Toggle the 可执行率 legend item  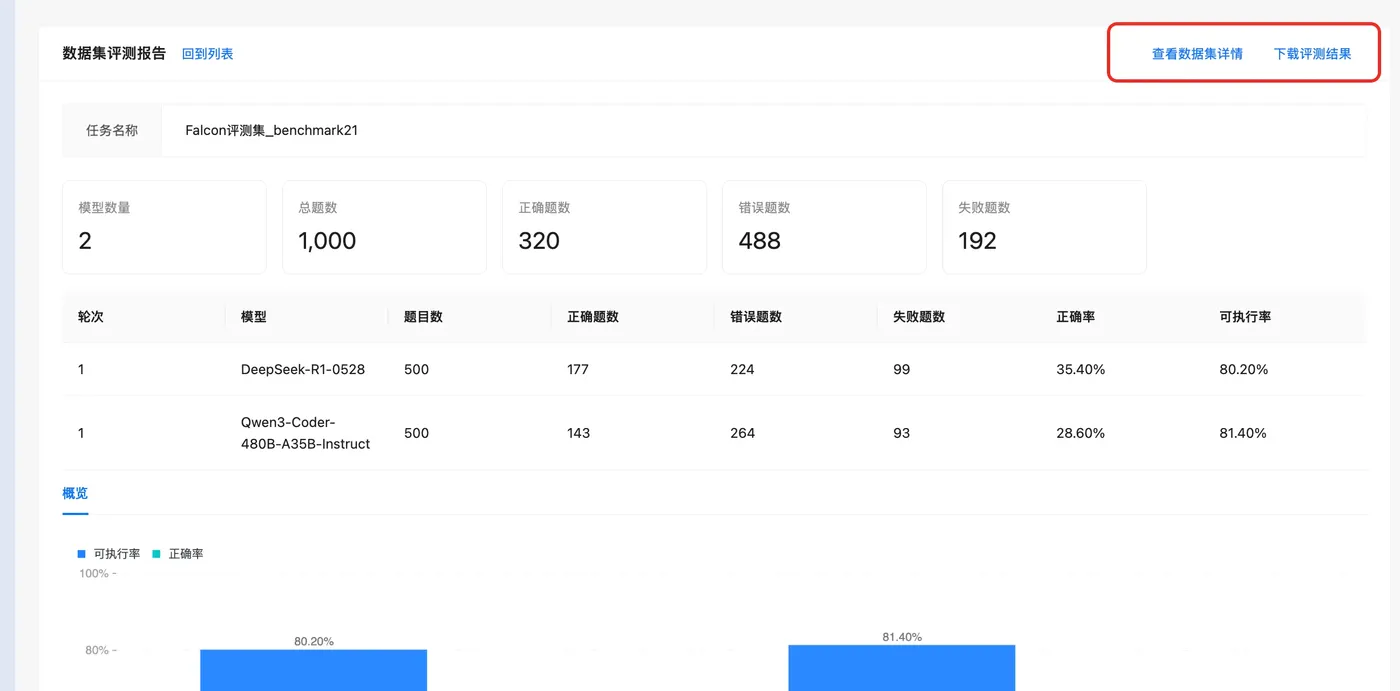(x=109, y=553)
